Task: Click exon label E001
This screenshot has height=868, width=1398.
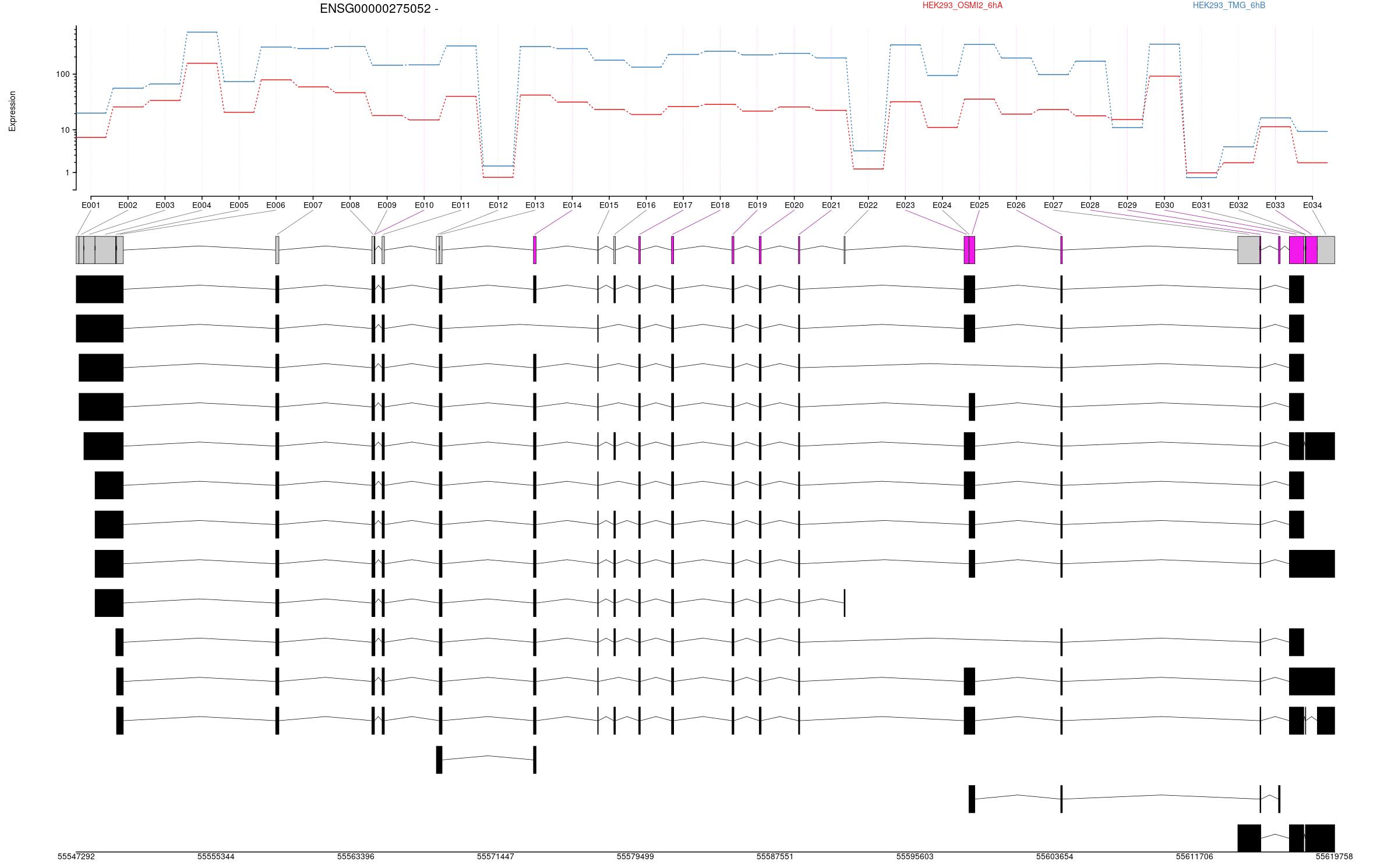Action: pos(91,205)
